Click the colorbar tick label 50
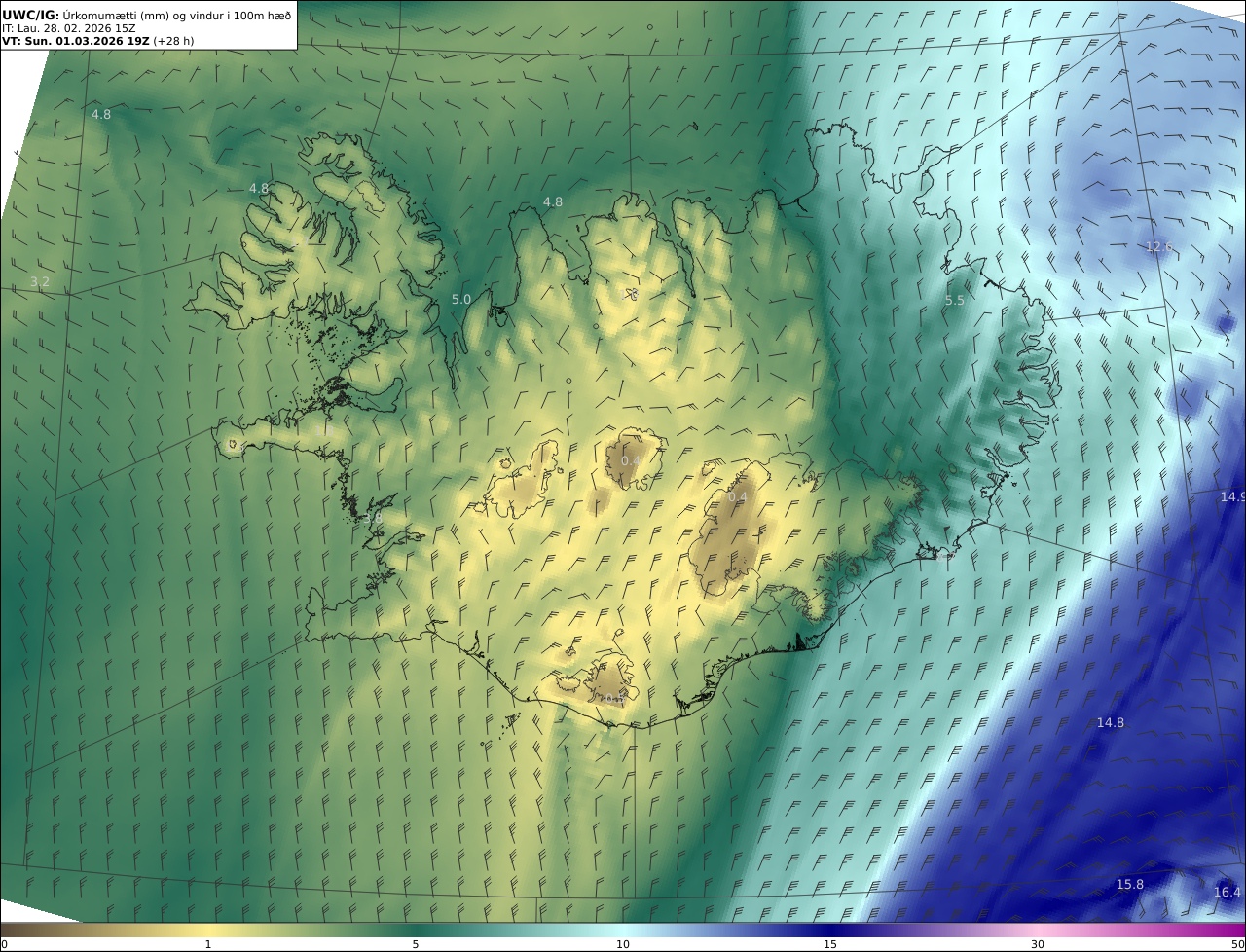Image resolution: width=1246 pixels, height=952 pixels. coord(1238,944)
